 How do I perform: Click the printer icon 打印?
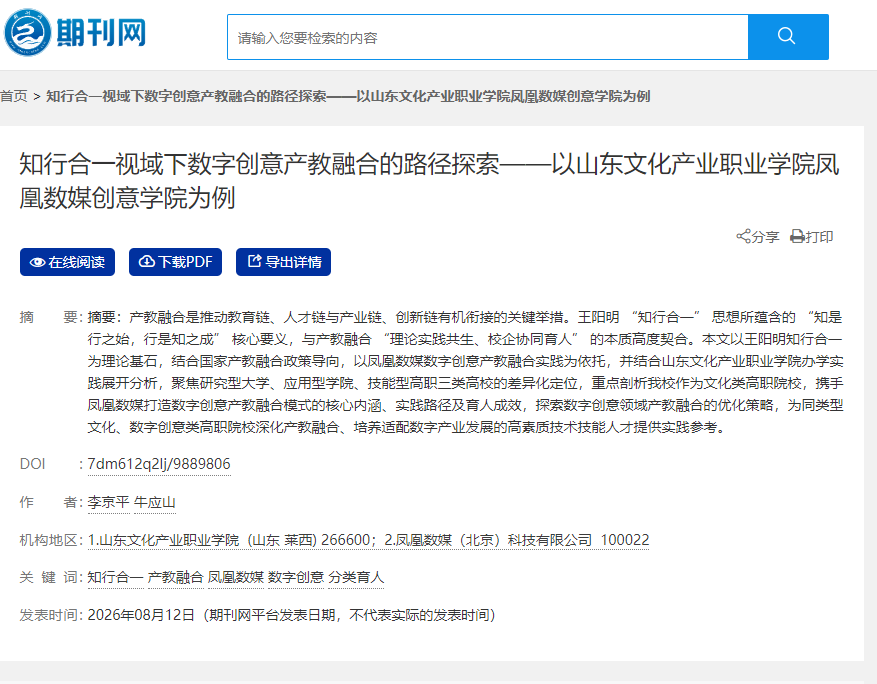(812, 237)
